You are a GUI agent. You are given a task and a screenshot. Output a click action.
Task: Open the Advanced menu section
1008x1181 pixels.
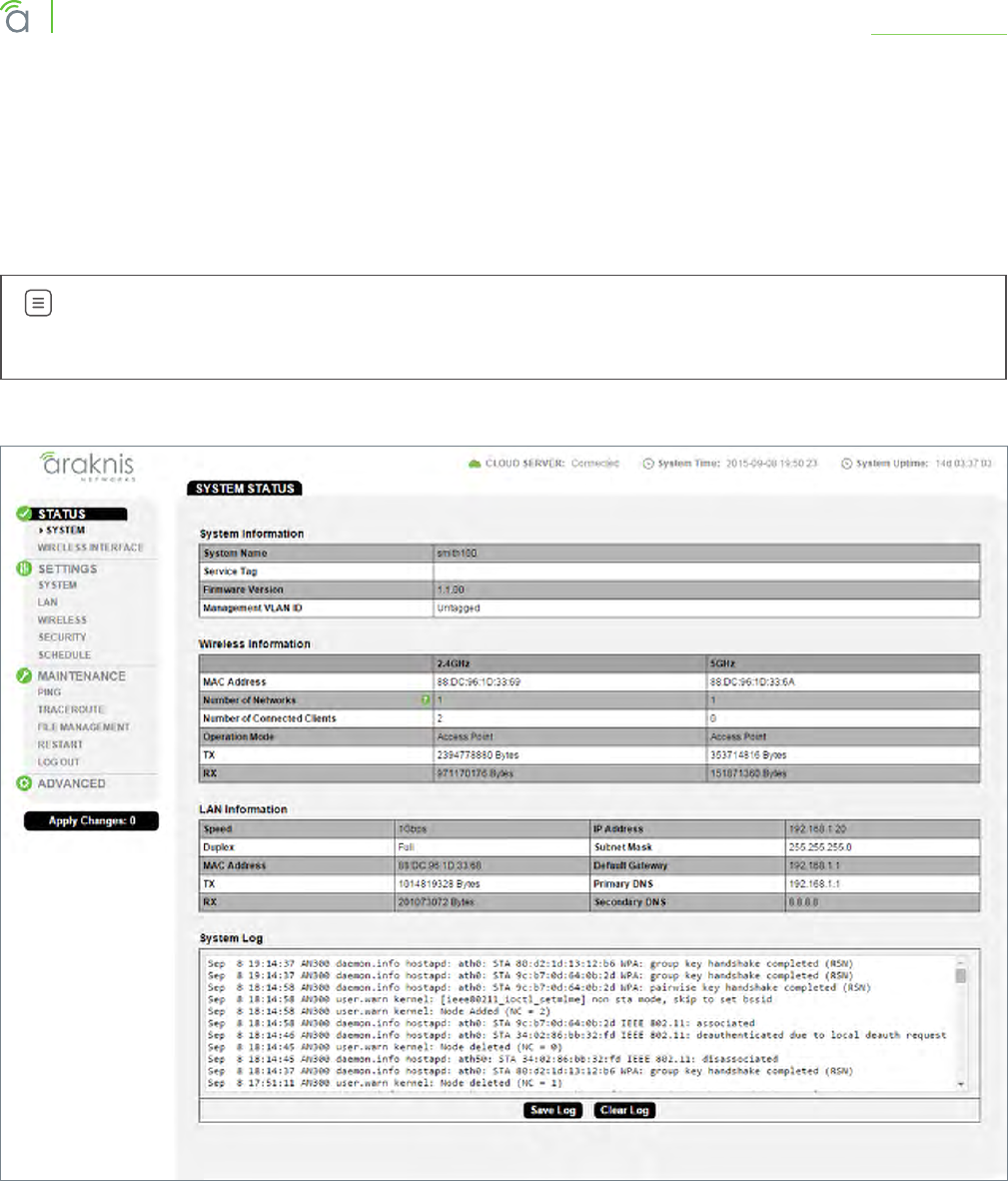point(72,783)
